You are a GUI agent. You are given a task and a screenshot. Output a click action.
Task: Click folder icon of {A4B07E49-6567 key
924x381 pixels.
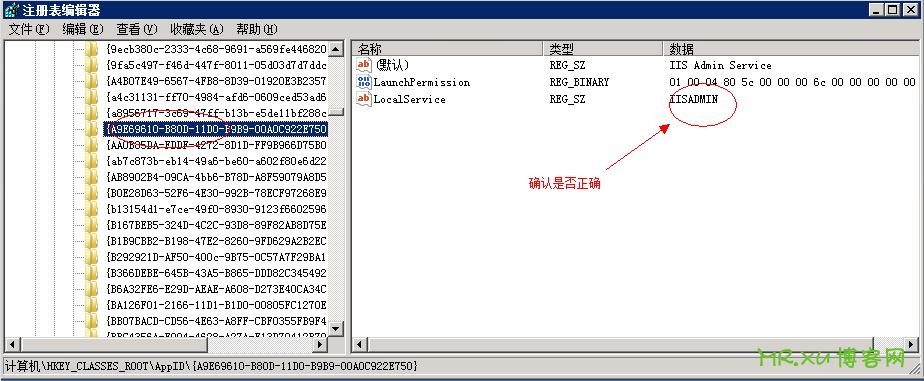[x=91, y=81]
